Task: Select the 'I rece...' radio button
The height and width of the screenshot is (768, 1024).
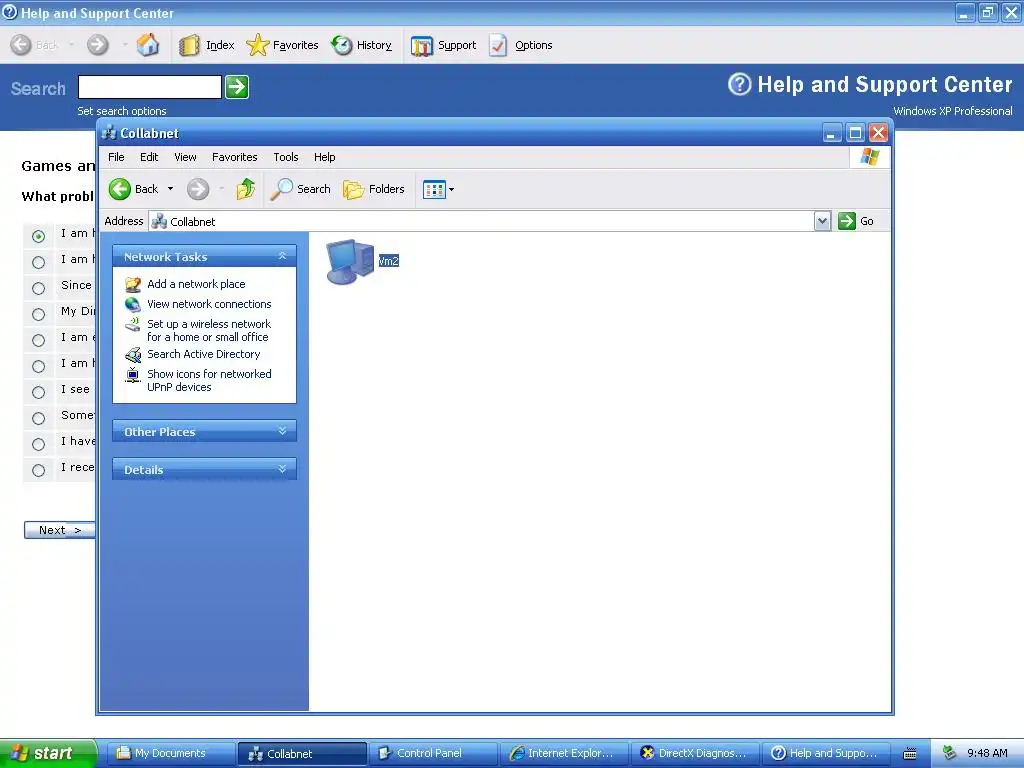Action: (39, 470)
